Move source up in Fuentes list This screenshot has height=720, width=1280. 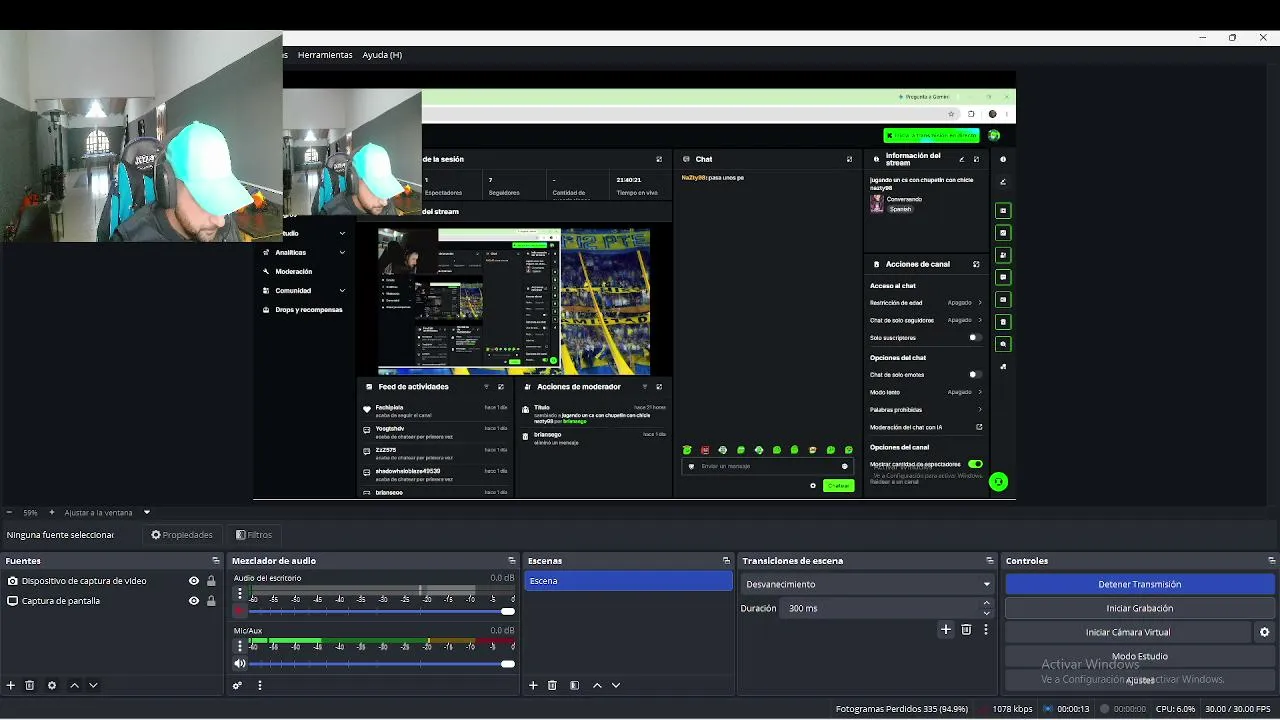74,685
